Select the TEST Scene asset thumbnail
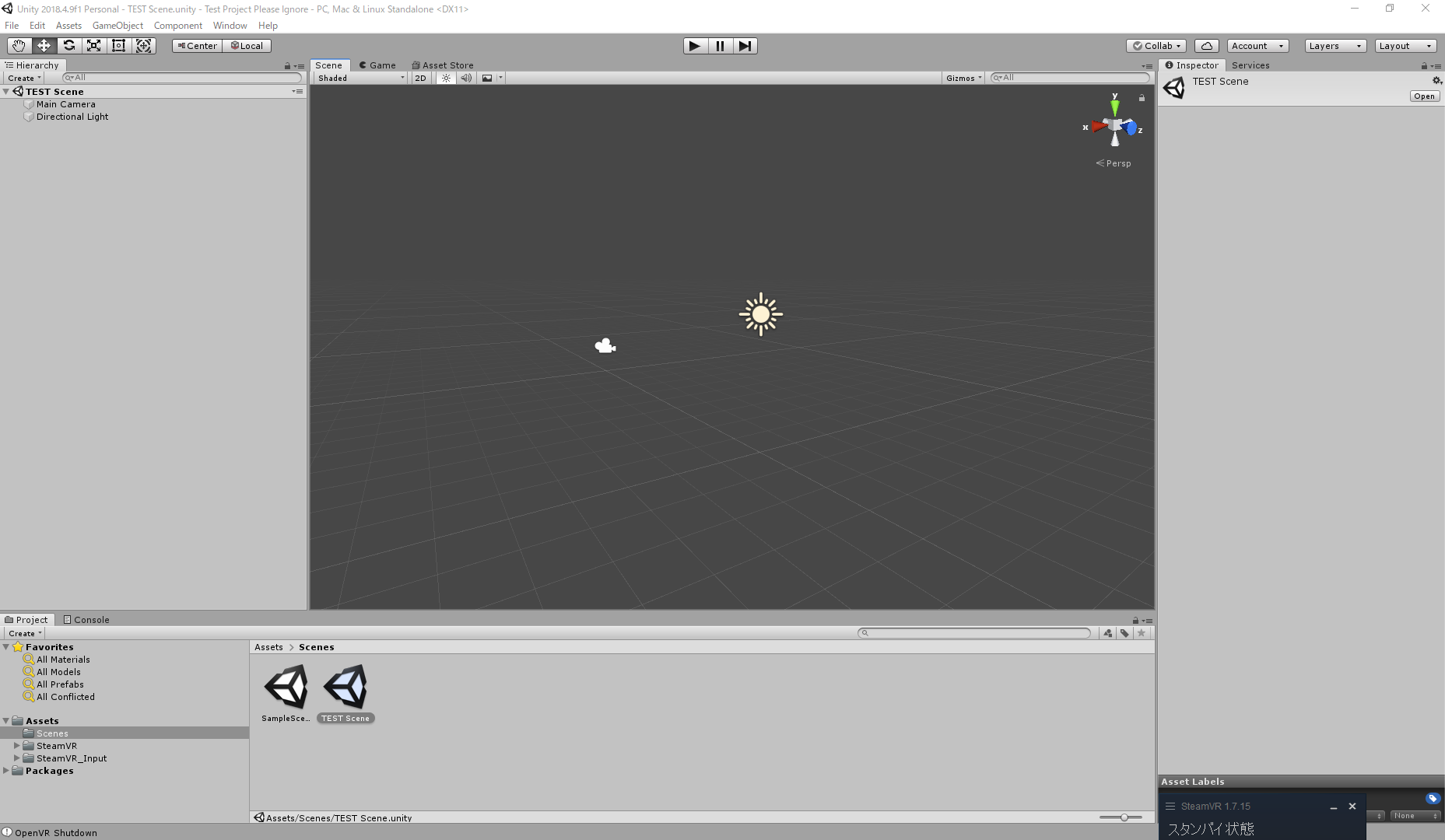This screenshot has height=840, width=1445. coord(345,688)
